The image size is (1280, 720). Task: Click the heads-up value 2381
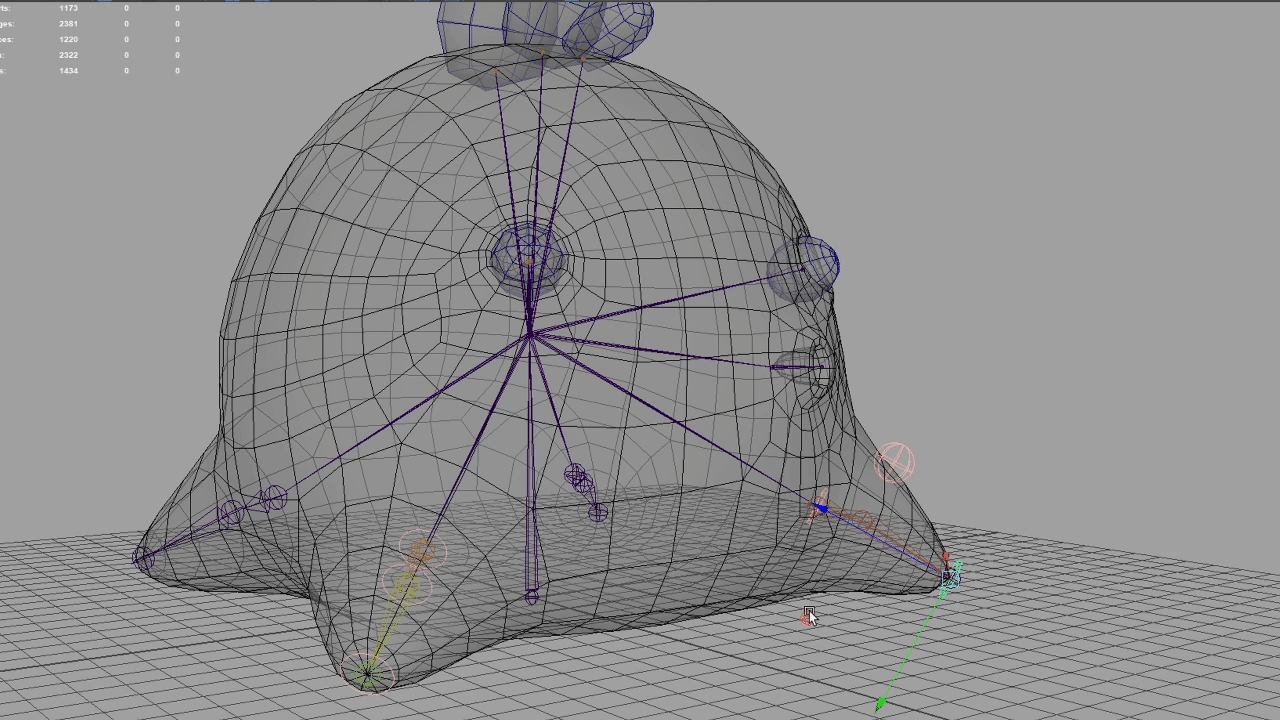[x=68, y=24]
